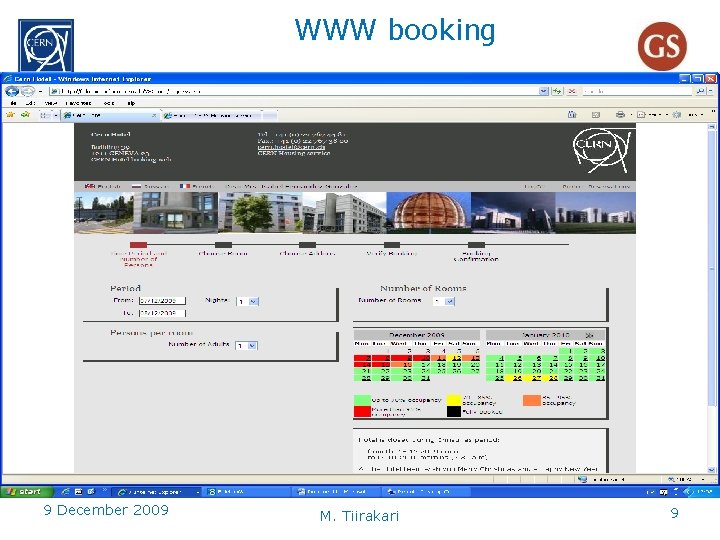This screenshot has height=540, width=720.
Task: Click the network status icon in IE status bar
Action: (582, 479)
